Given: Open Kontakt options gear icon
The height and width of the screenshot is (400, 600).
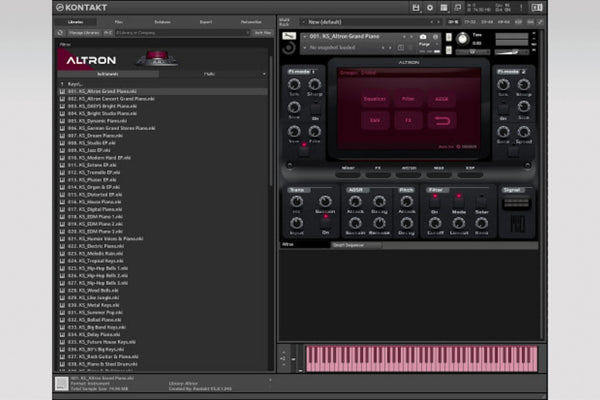Looking at the screenshot, I should point(430,8).
